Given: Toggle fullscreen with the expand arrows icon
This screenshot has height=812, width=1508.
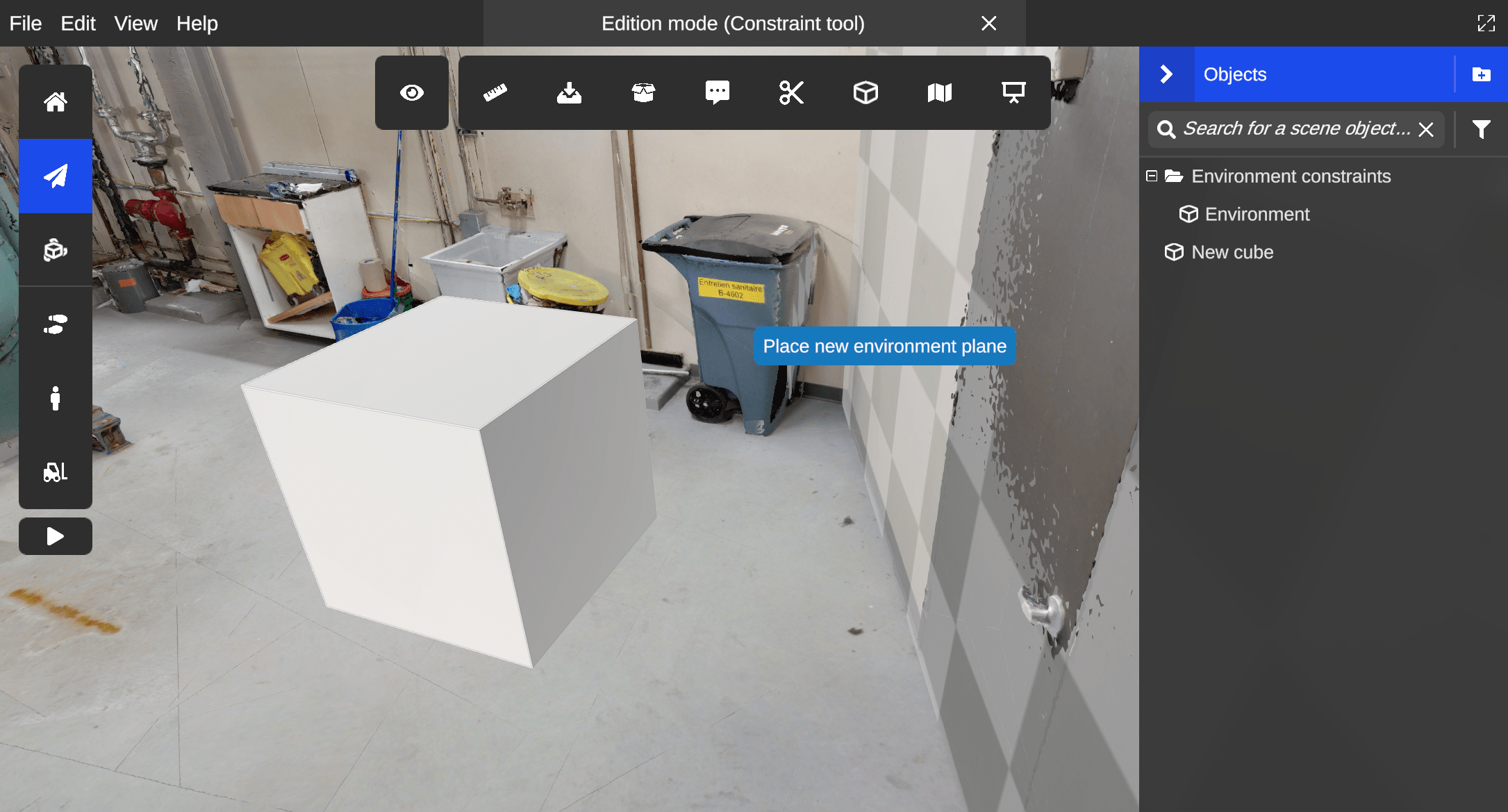Looking at the screenshot, I should (x=1486, y=23).
